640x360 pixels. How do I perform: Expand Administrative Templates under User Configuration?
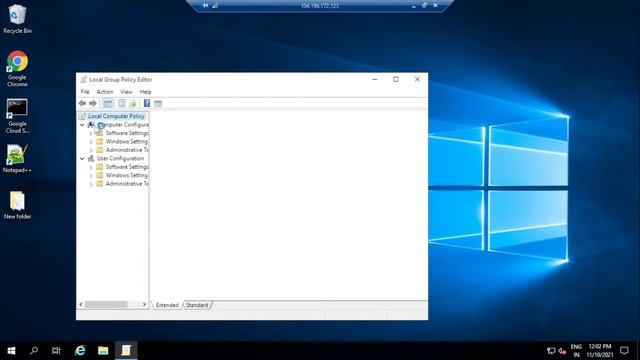pyautogui.click(x=91, y=184)
